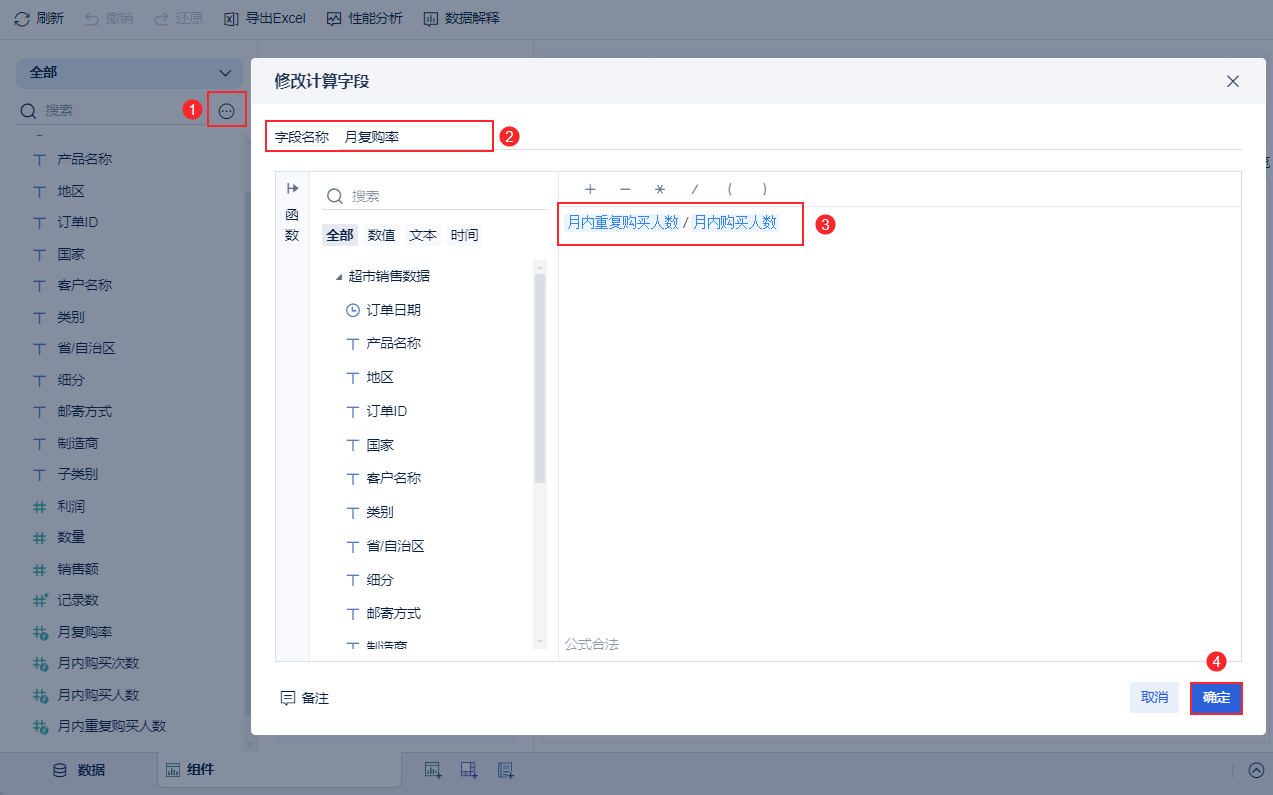Click the 备注 note icon
1273x795 pixels.
(288, 698)
